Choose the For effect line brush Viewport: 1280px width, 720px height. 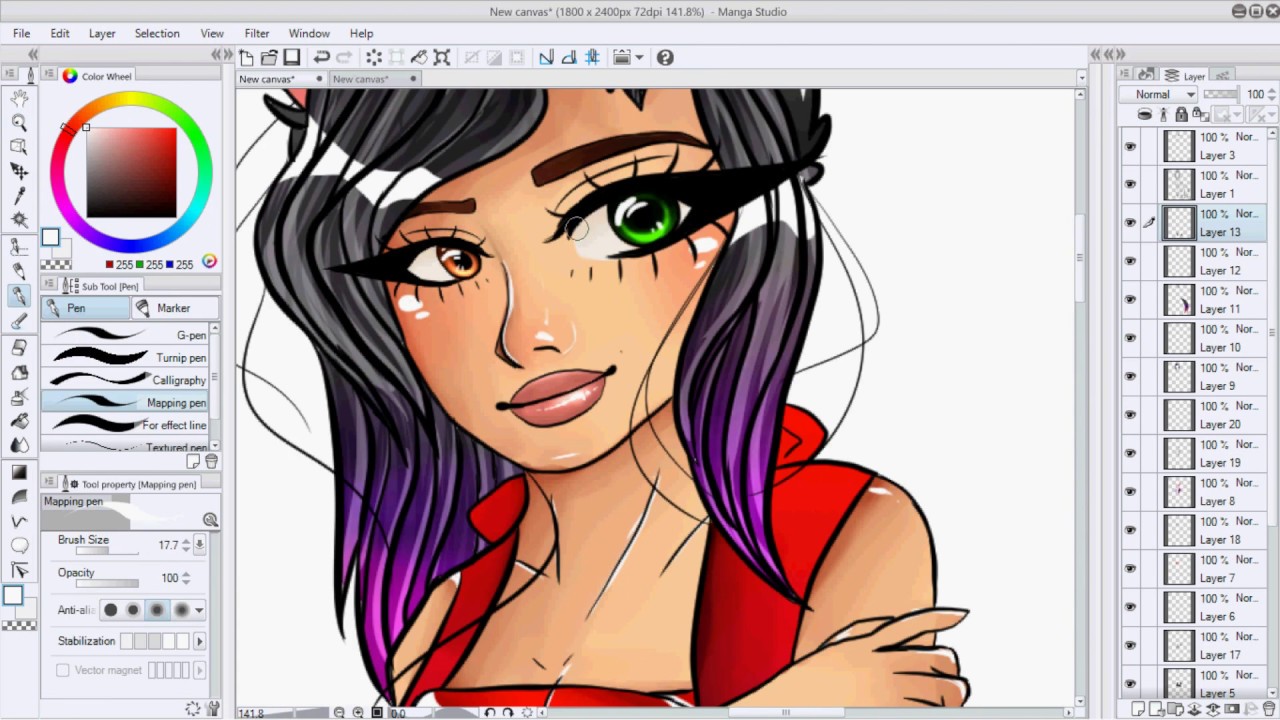(126, 425)
